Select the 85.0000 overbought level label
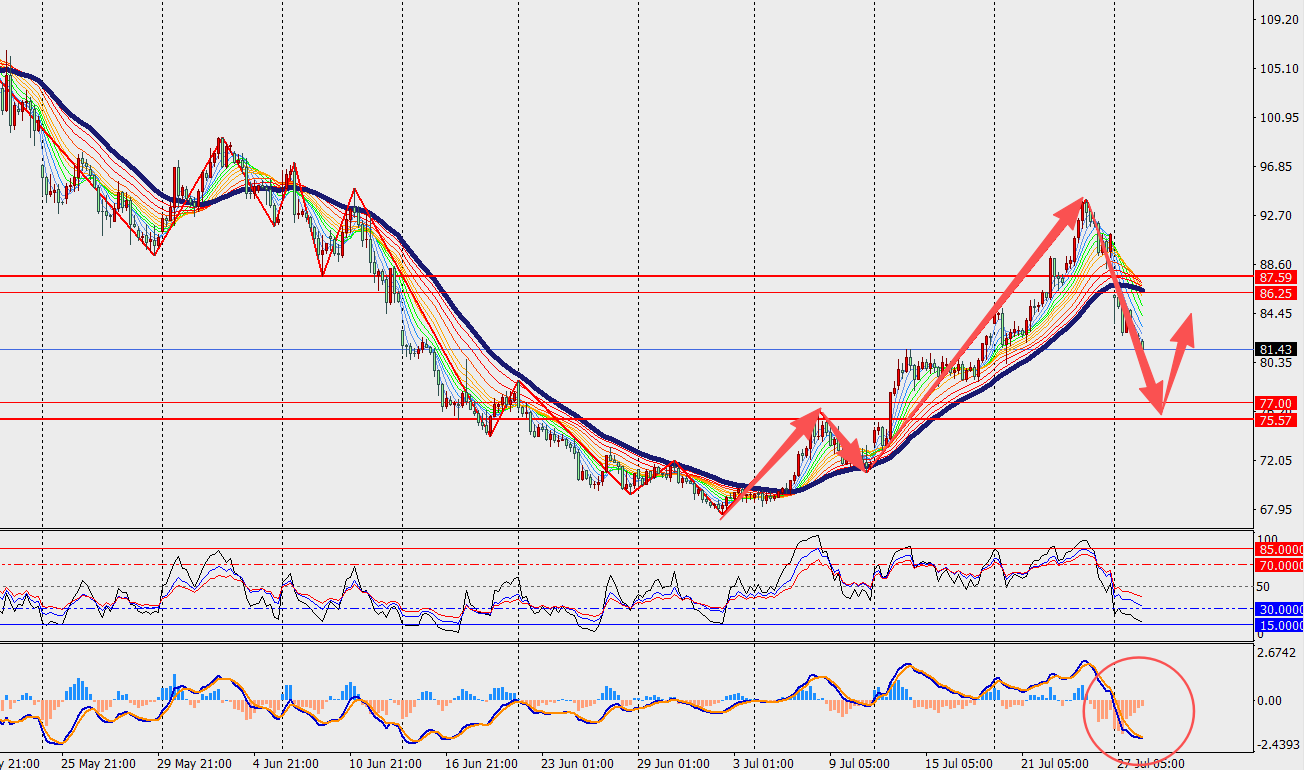Screen dimensions: 1304x770 1278,549
